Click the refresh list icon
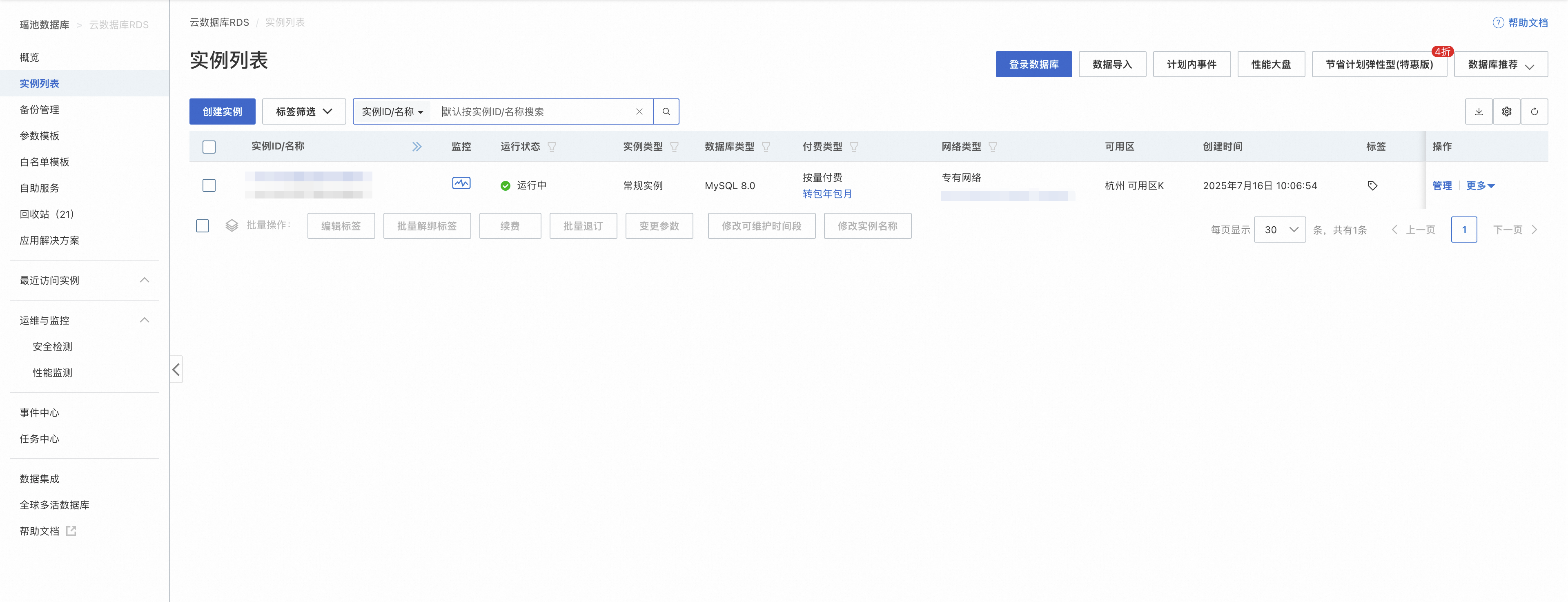The width and height of the screenshot is (1568, 602). 1534,111
